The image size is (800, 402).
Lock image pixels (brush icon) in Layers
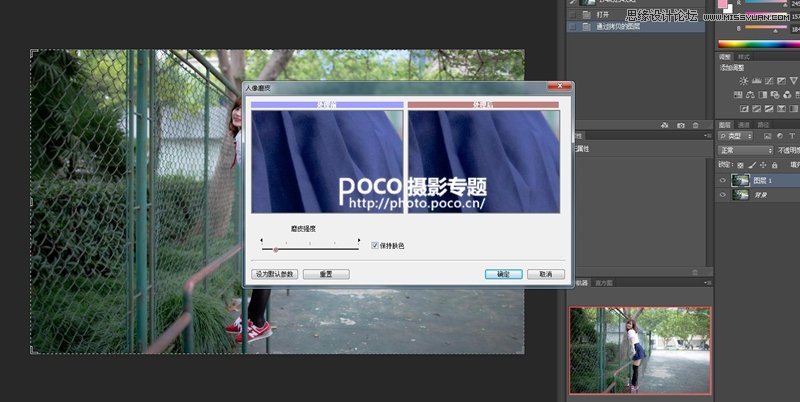(752, 165)
